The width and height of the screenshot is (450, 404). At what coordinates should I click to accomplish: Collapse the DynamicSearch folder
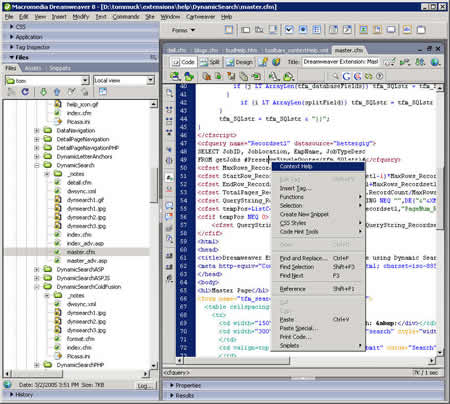37,165
